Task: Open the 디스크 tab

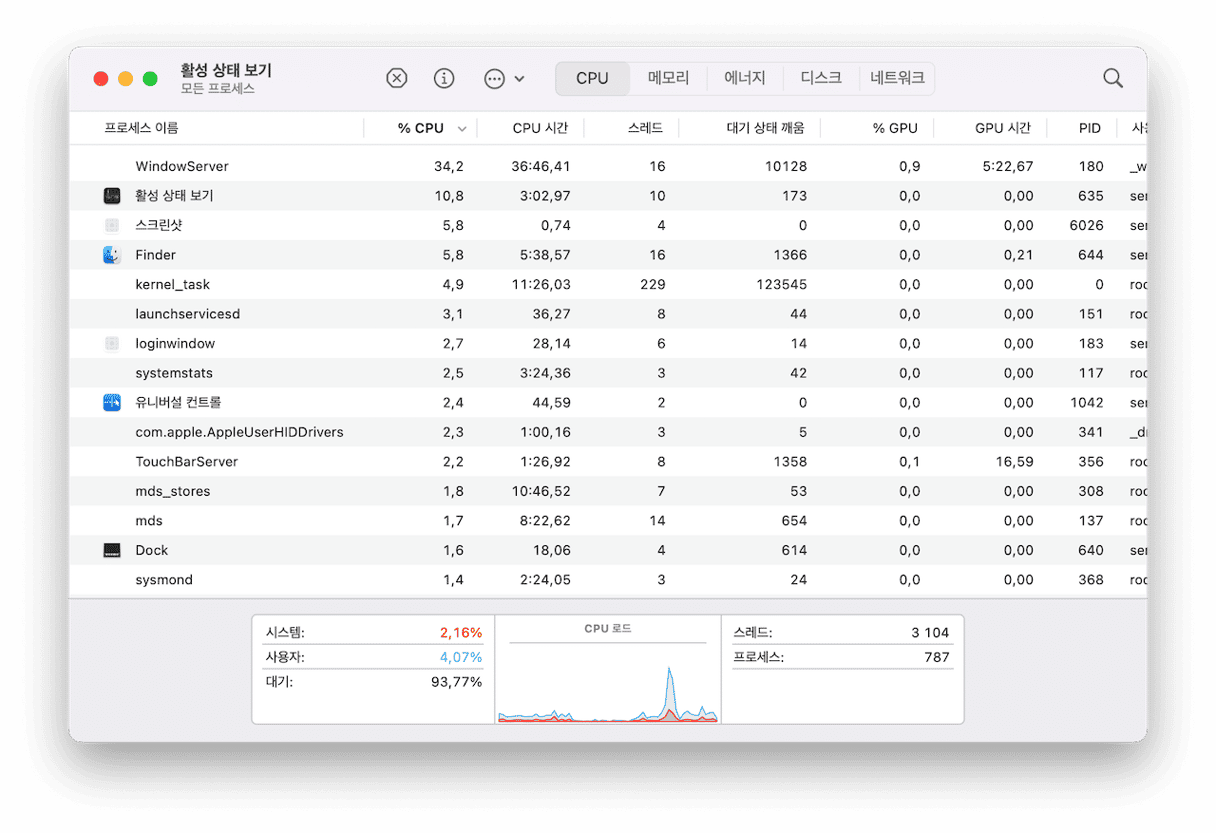Action: click(x=821, y=78)
